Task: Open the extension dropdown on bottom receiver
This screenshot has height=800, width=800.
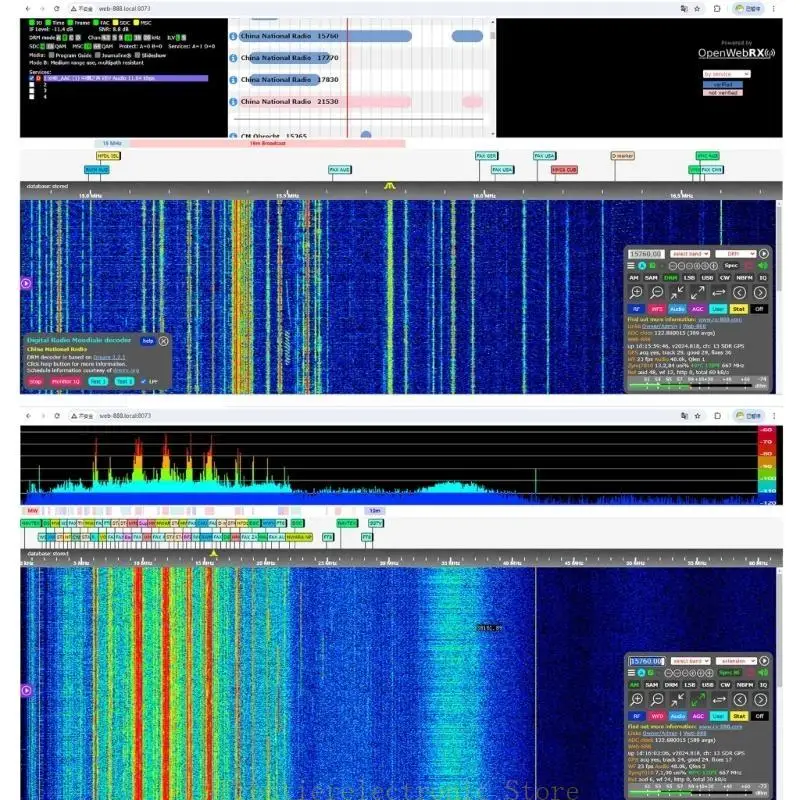Action: click(738, 661)
